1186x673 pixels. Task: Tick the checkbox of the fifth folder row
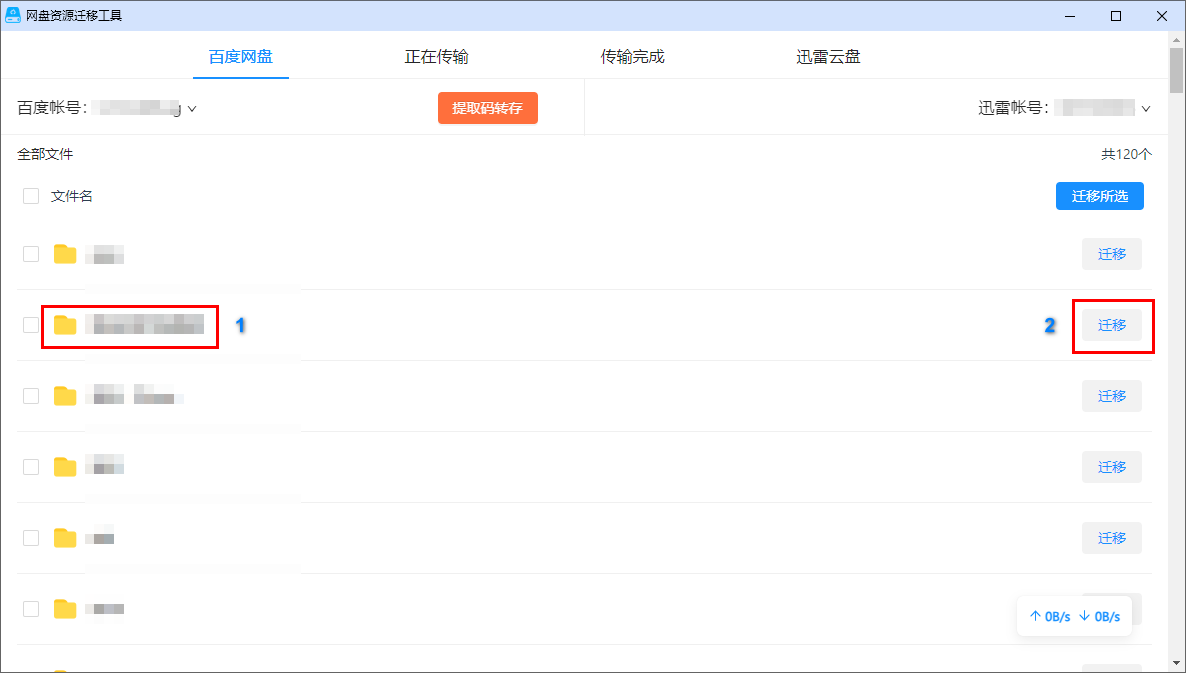click(x=31, y=538)
